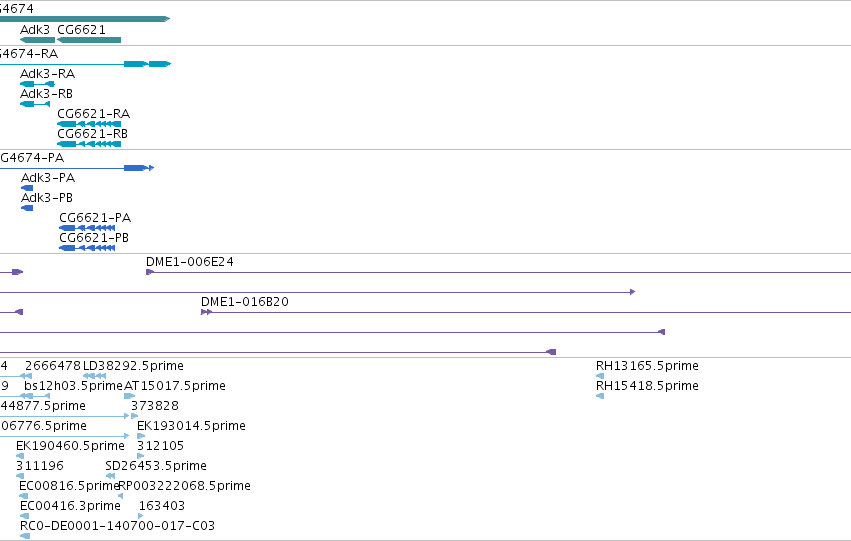
Task: Select the Adk3-RB transcript label
Action: point(46,94)
